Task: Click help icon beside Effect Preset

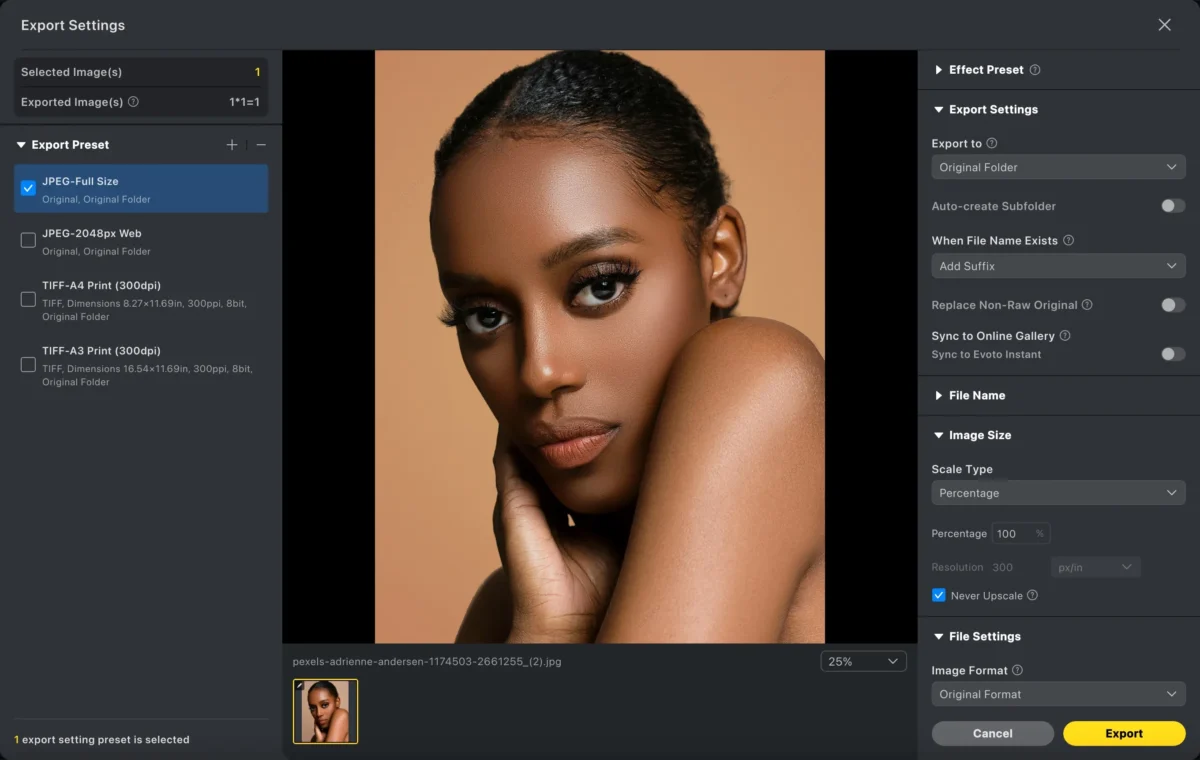Action: coord(1035,70)
